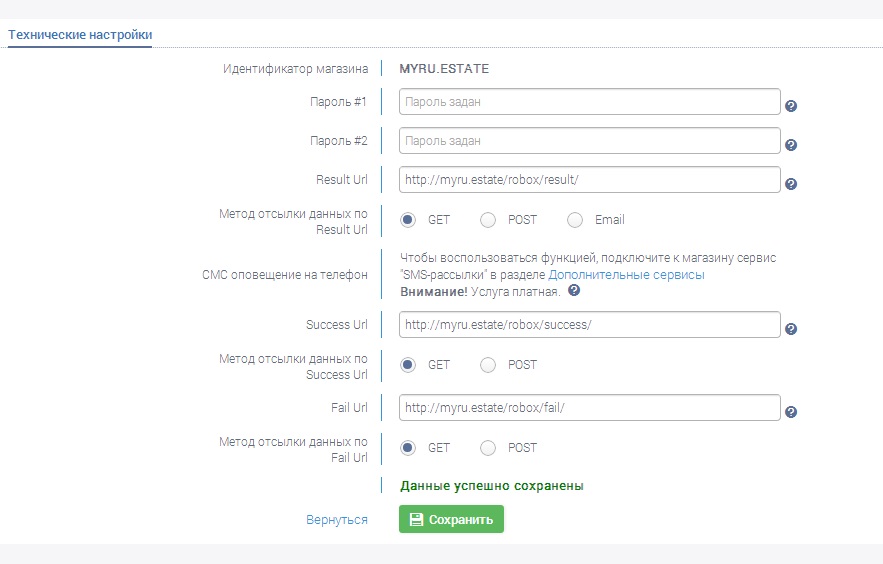The height and width of the screenshot is (564, 883).
Task: Select GET for Result Url method
Action: (408, 220)
